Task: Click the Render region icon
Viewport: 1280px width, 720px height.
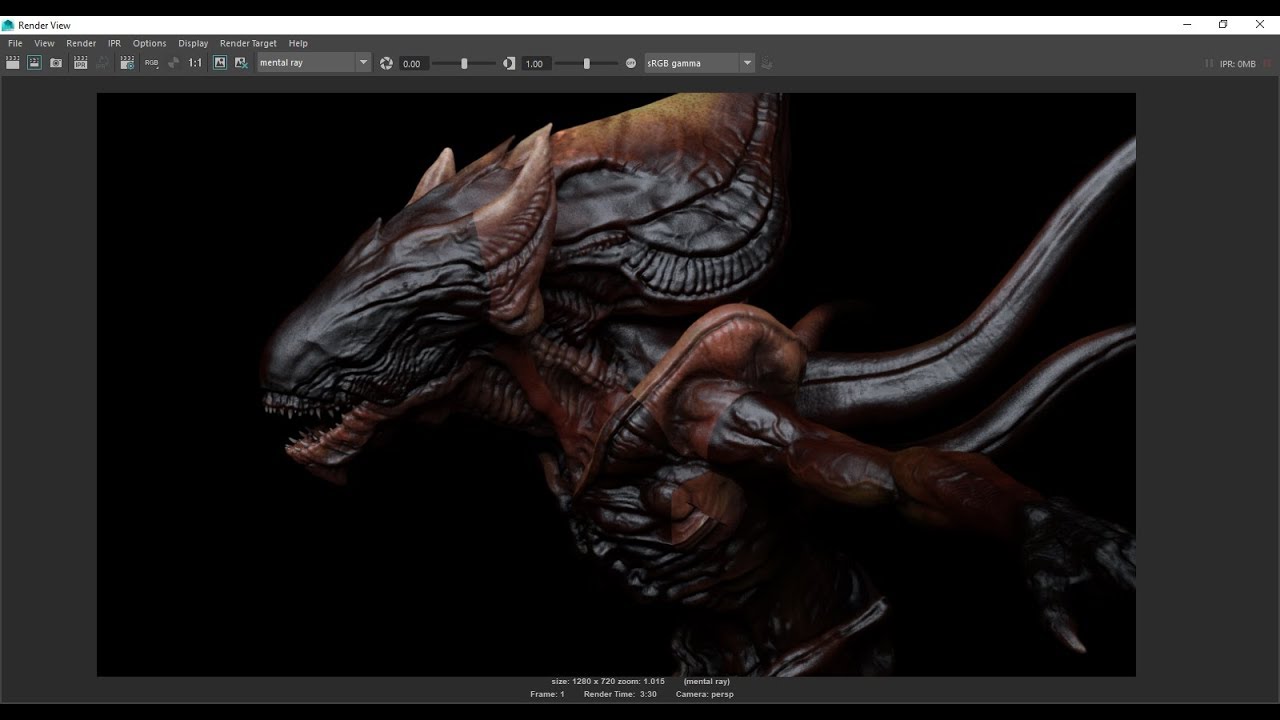Action: click(34, 63)
